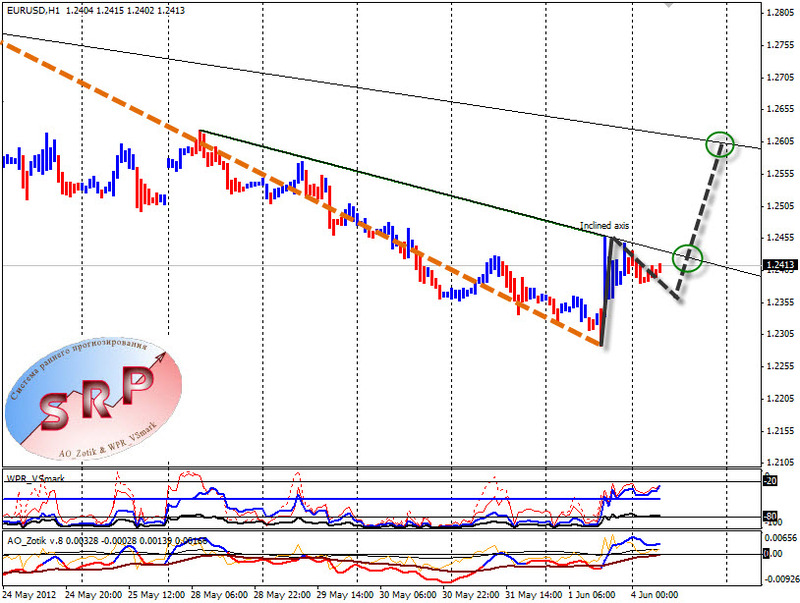Select the 1.2605 price axis value
Image resolution: width=800 pixels, height=603 pixels.
pyautogui.click(x=781, y=141)
